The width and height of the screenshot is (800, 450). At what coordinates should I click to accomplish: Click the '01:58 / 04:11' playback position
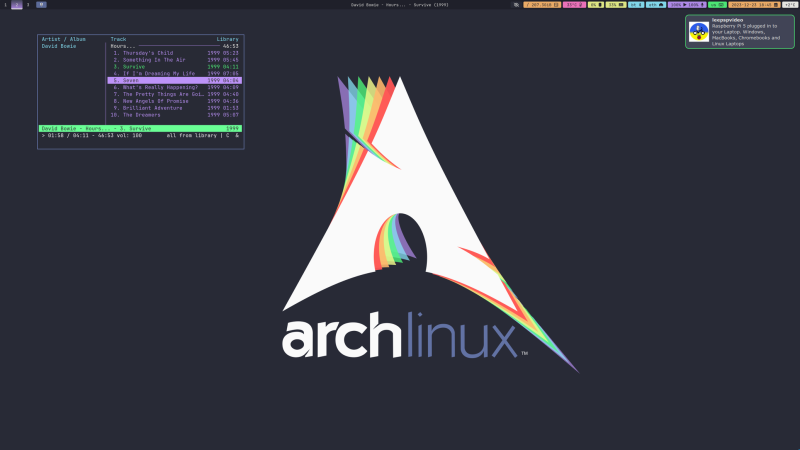pos(68,136)
